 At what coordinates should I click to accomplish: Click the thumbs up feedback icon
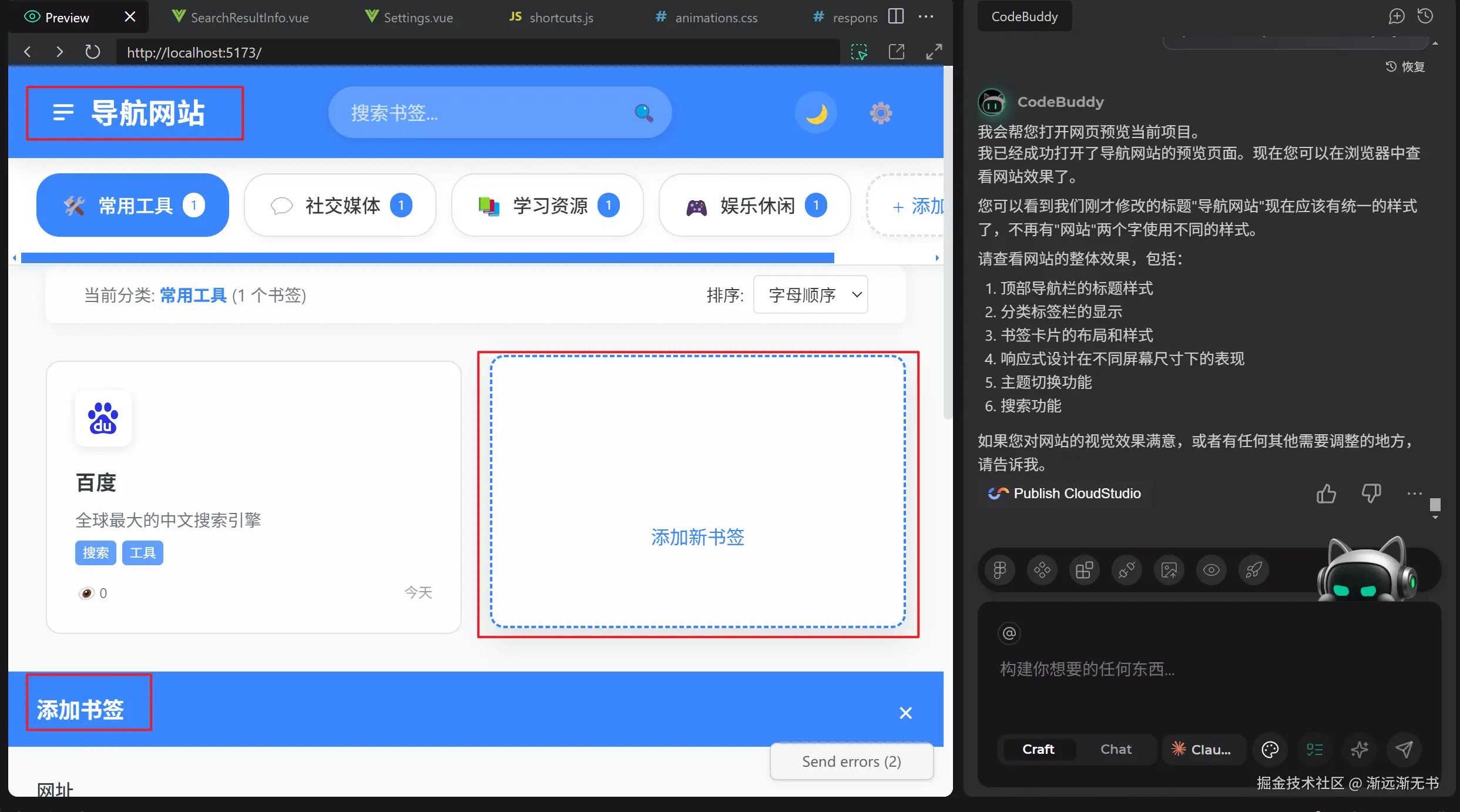click(1326, 494)
